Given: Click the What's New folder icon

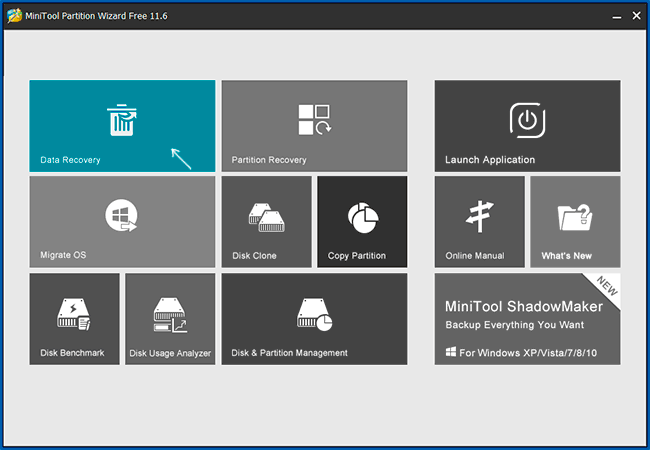Looking at the screenshot, I should click(x=575, y=217).
